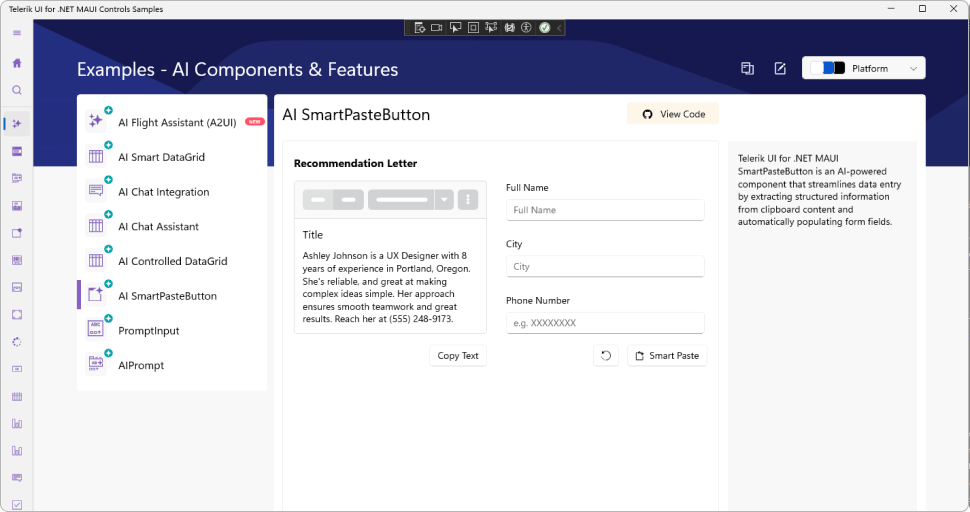Toggle Track Focused Element debug icon
The image size is (970, 512).
click(491, 28)
